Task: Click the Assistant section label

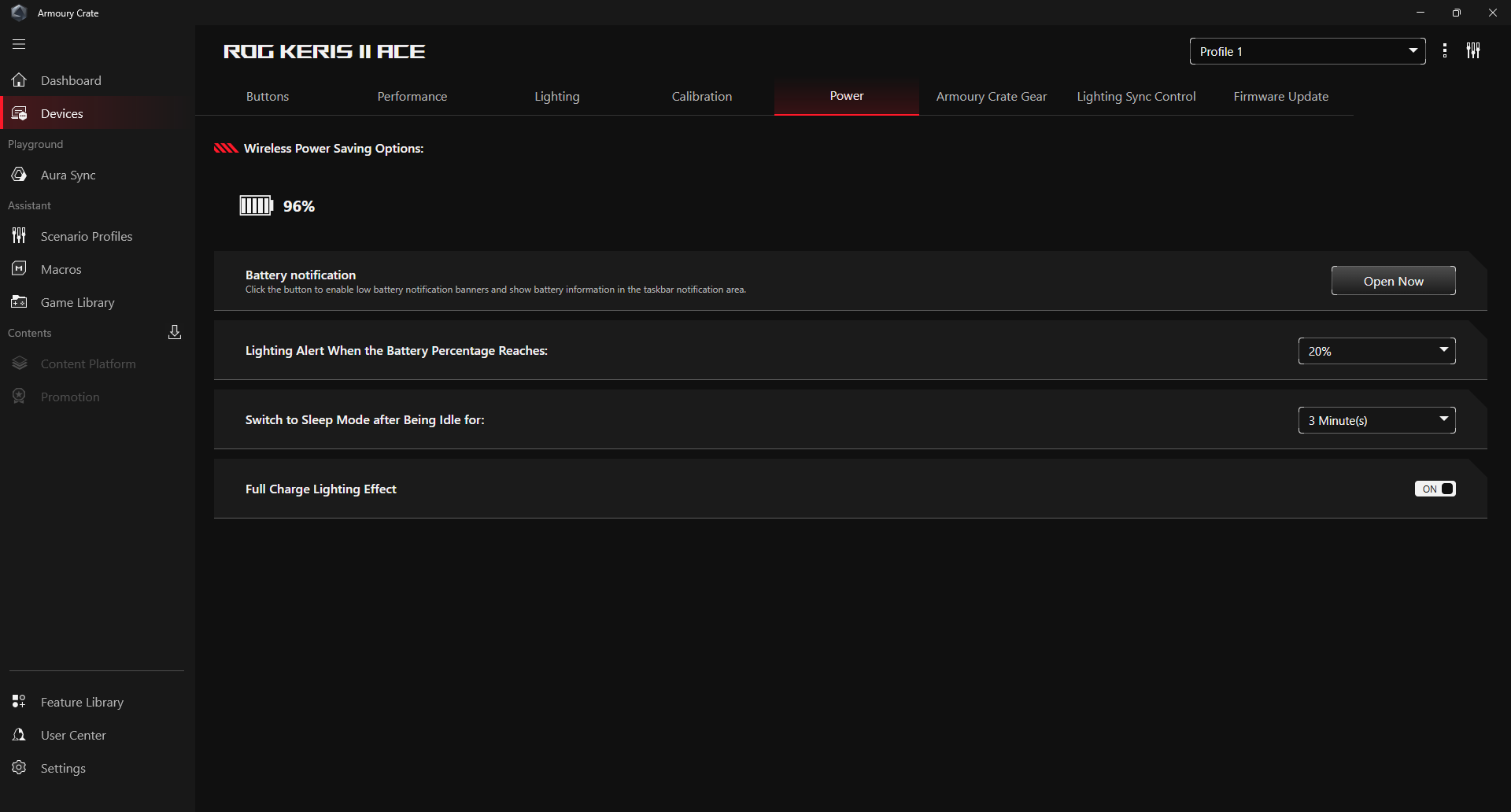Action: (x=29, y=205)
